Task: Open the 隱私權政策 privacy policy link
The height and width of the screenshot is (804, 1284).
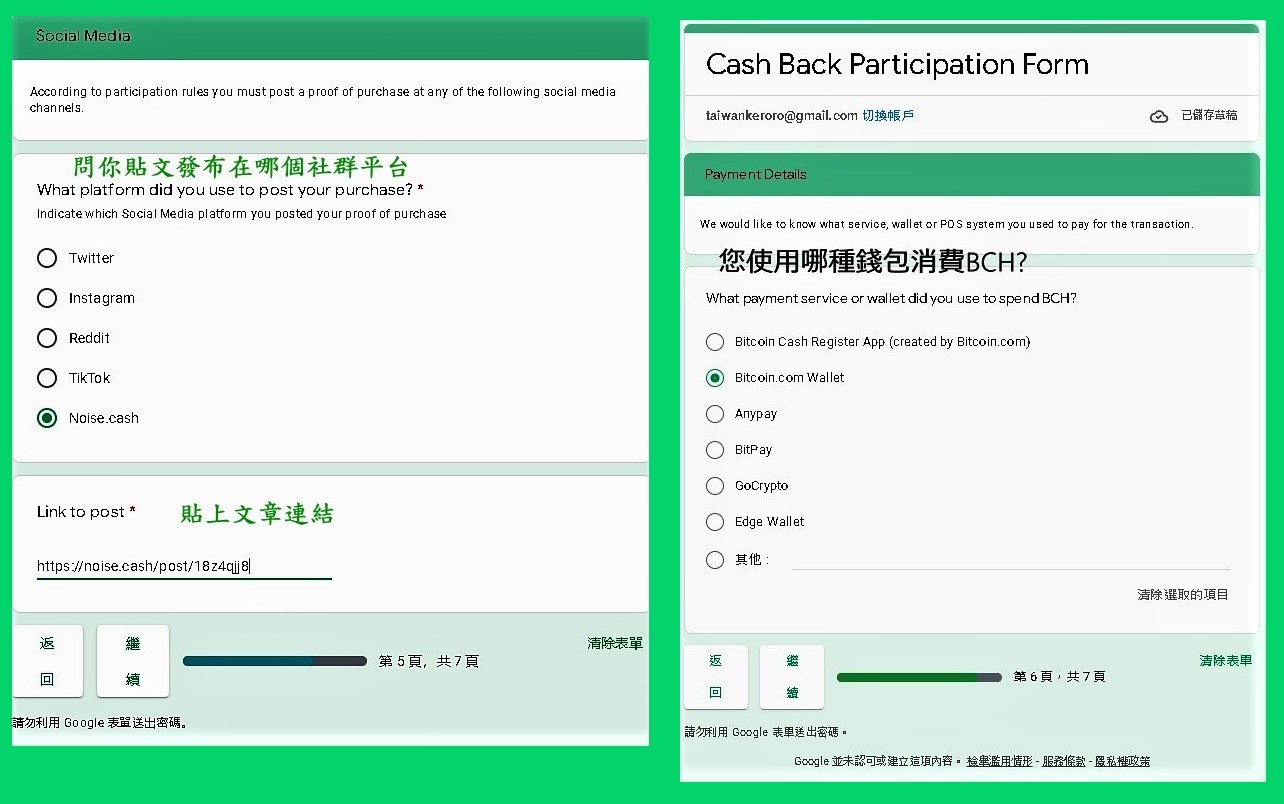Action: 1122,761
